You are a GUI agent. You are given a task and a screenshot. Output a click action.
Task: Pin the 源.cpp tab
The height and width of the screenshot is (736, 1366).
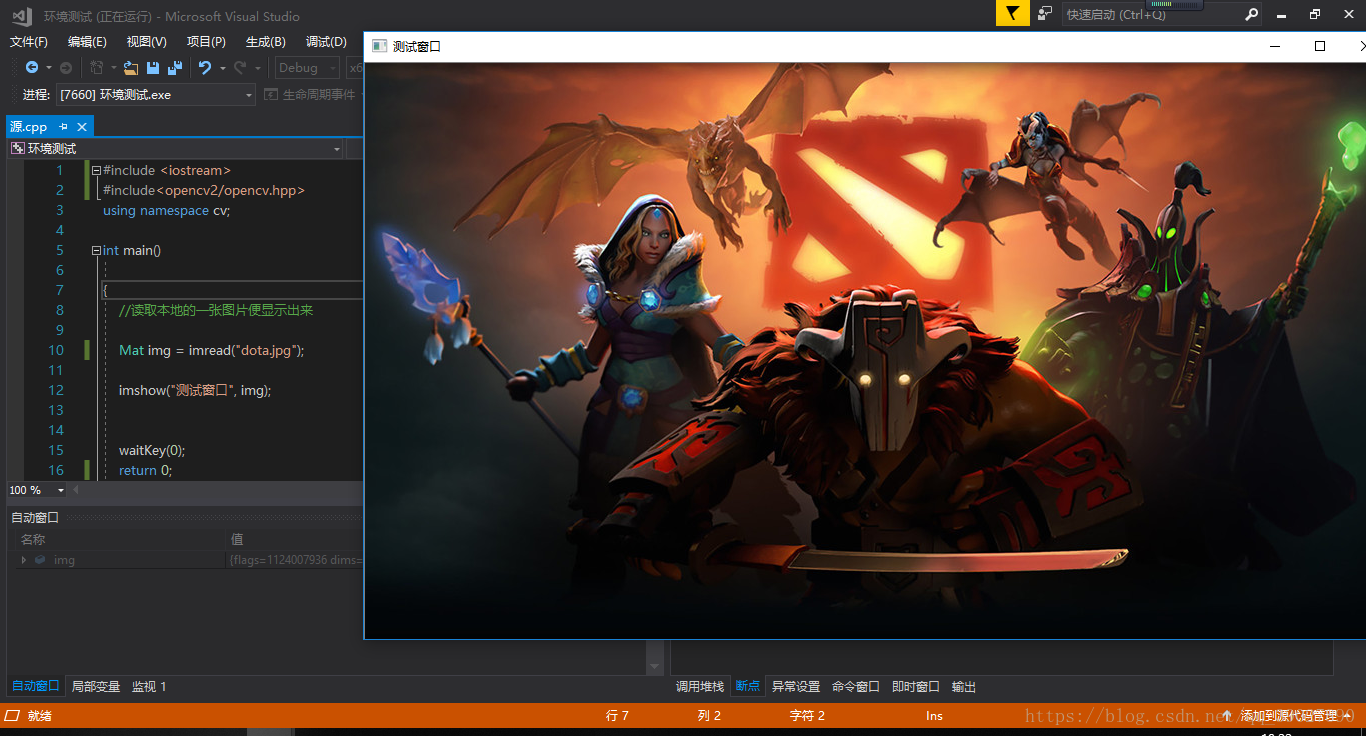(x=63, y=126)
